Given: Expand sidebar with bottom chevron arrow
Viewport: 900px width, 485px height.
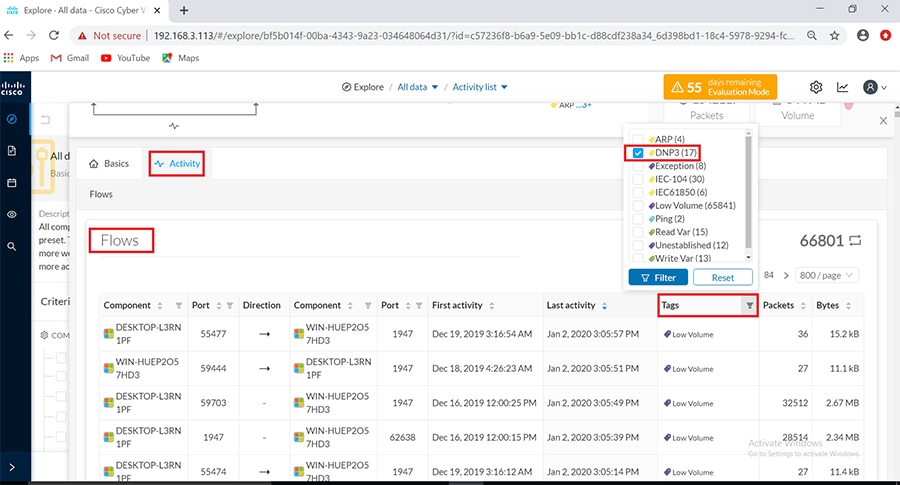Looking at the screenshot, I should point(12,467).
